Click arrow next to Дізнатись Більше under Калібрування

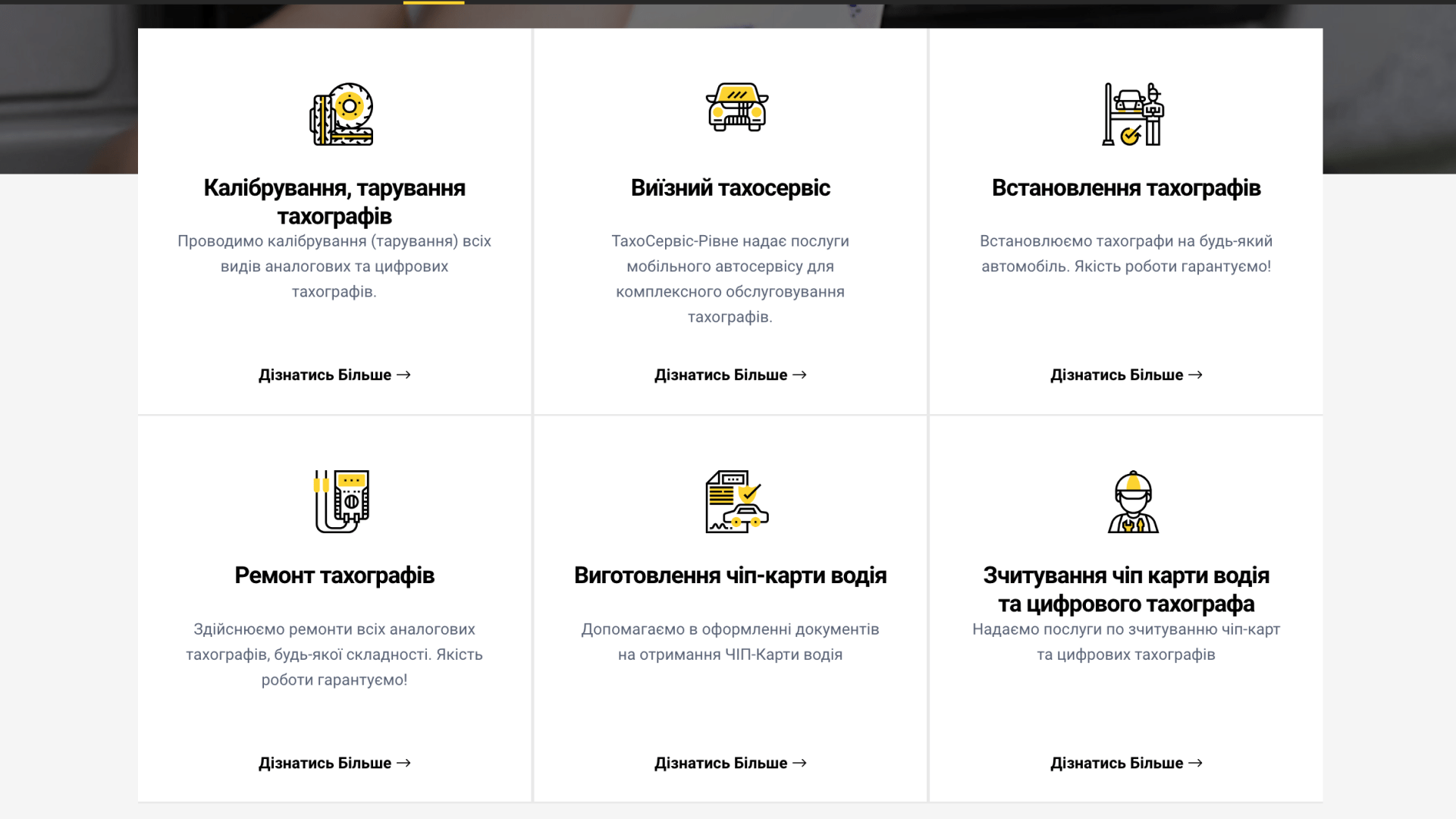pos(403,375)
